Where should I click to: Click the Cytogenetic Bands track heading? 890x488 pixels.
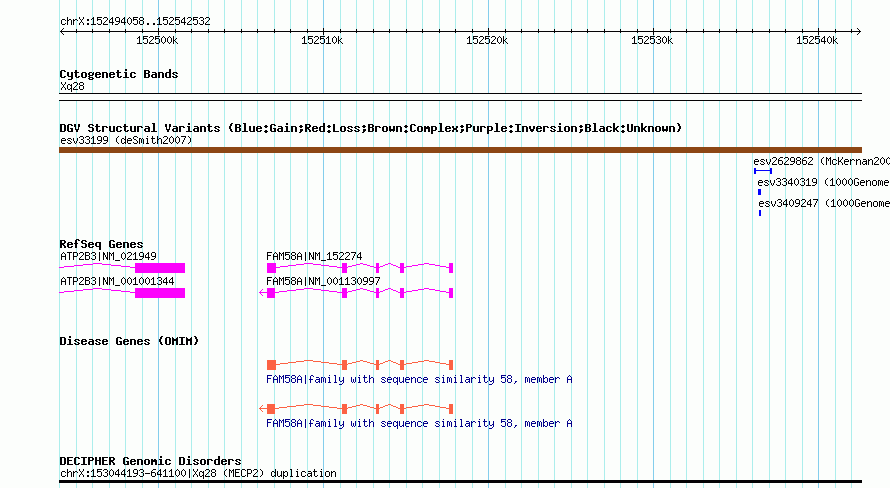(x=119, y=74)
